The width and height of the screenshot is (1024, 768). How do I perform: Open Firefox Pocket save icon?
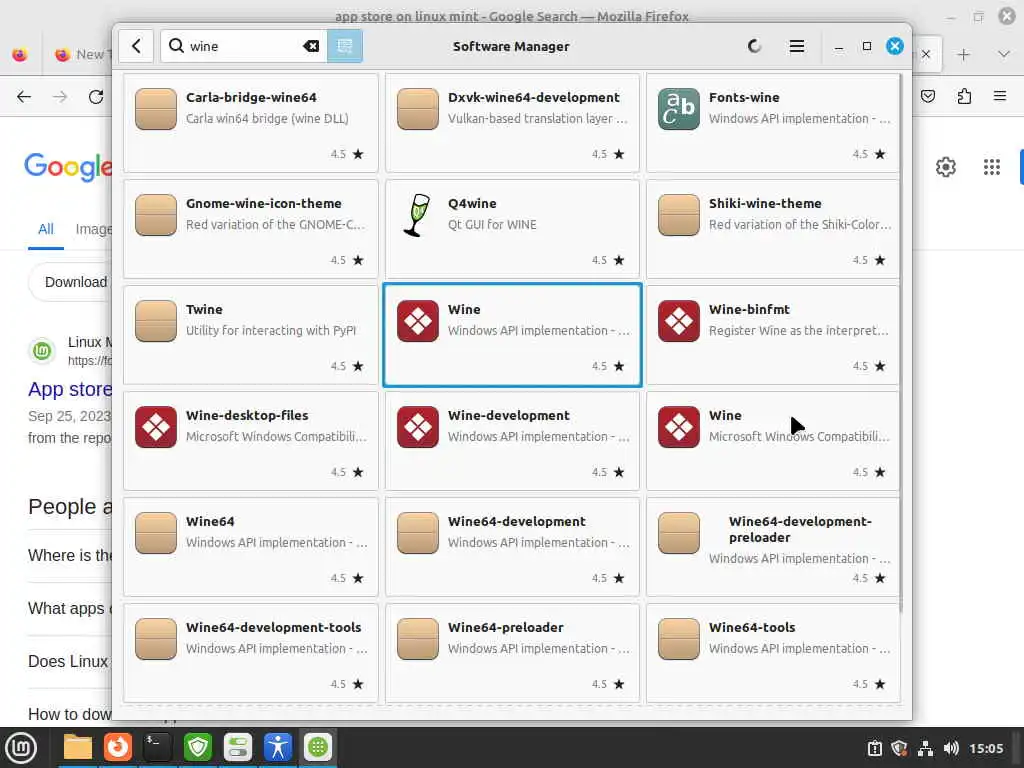coord(927,97)
